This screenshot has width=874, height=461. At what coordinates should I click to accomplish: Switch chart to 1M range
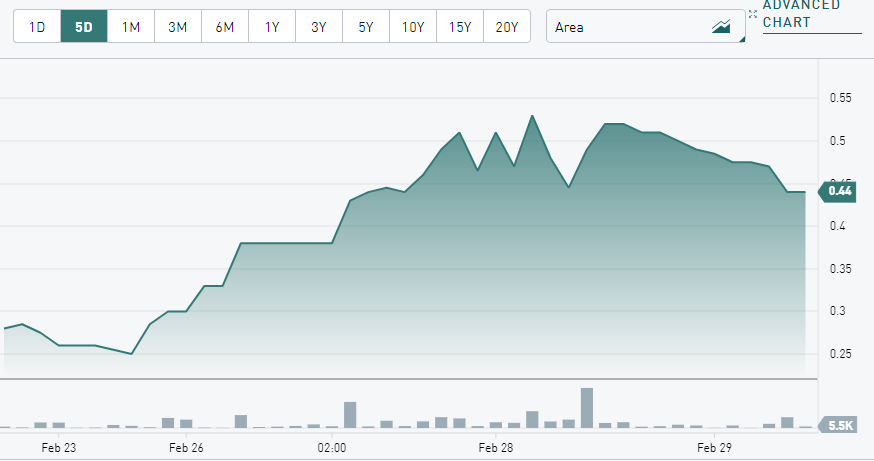tap(130, 26)
